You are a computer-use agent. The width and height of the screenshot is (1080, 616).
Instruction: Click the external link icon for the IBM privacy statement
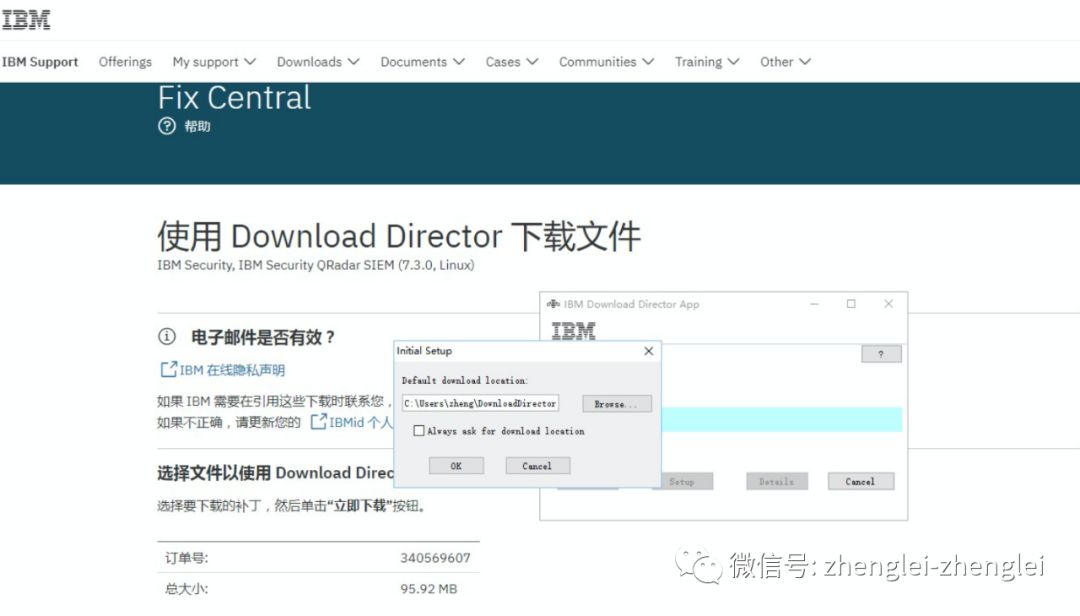pyautogui.click(x=168, y=369)
